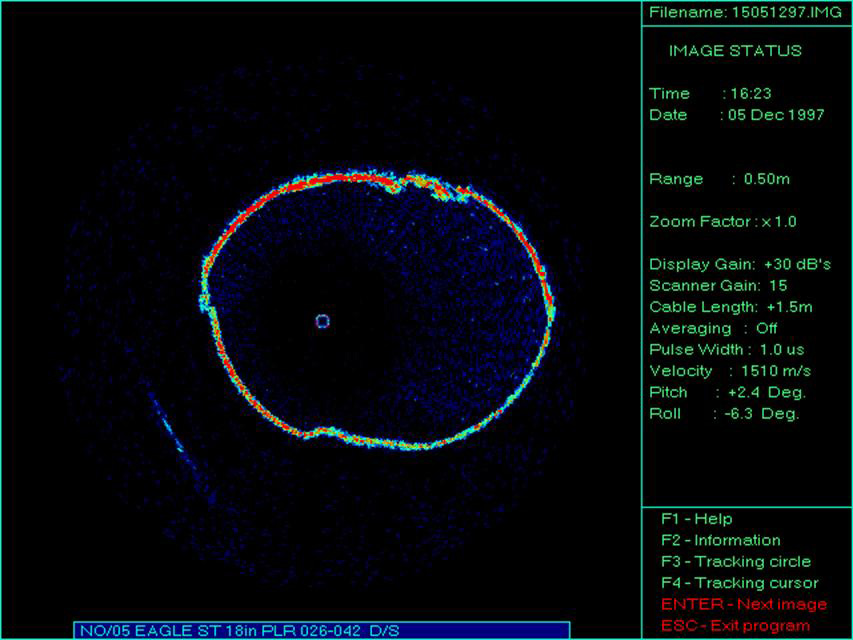Screen dimensions: 853x640
Task: Click the Averaging Off setting
Action: pos(713,328)
